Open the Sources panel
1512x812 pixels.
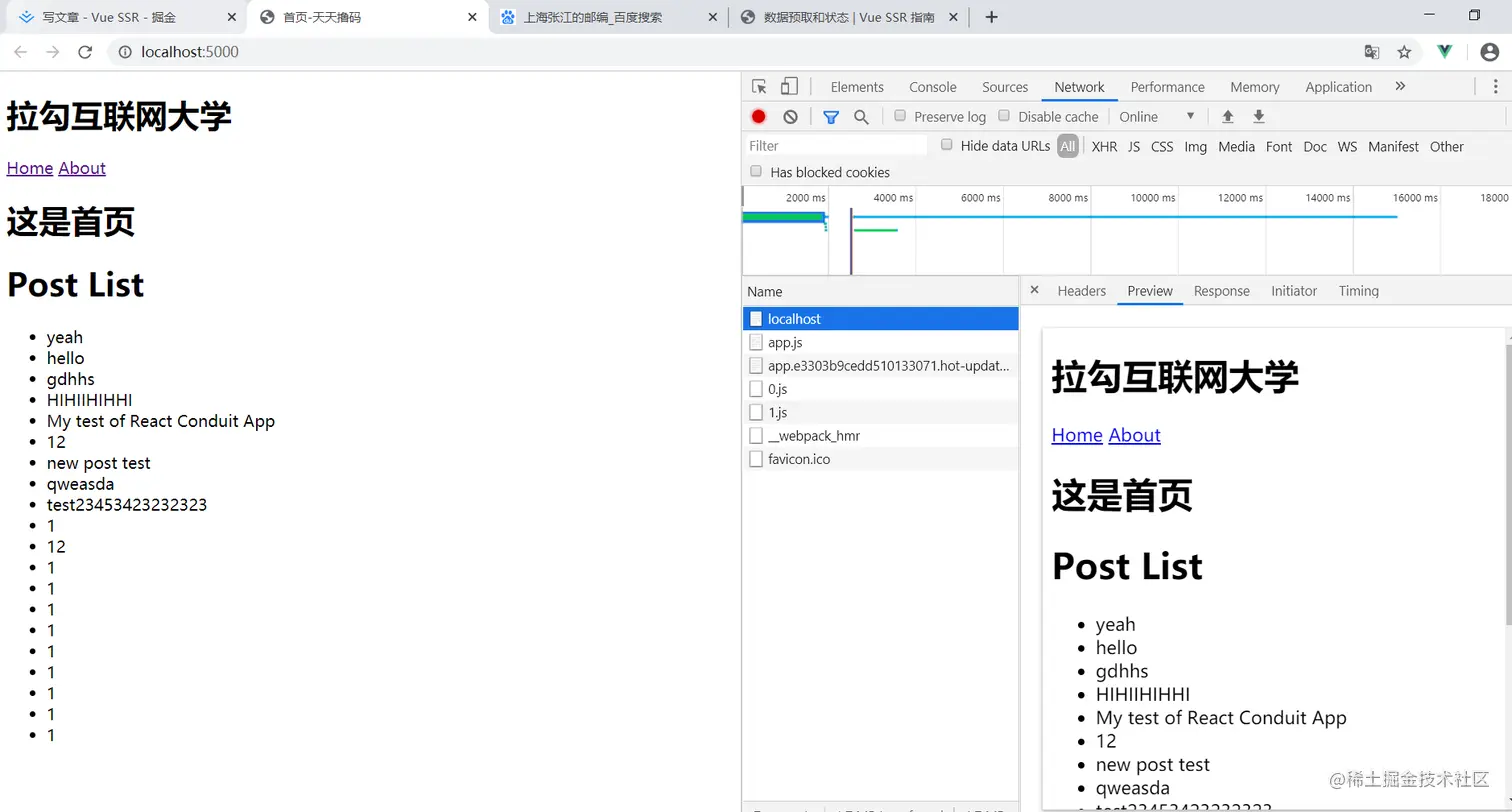pos(1005,87)
